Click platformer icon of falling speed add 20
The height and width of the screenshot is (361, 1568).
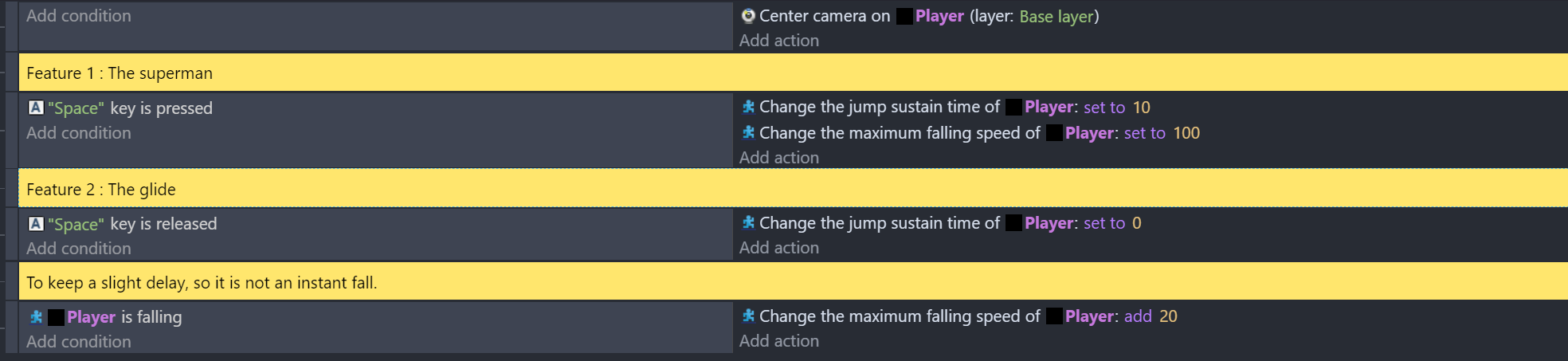pyautogui.click(x=748, y=316)
